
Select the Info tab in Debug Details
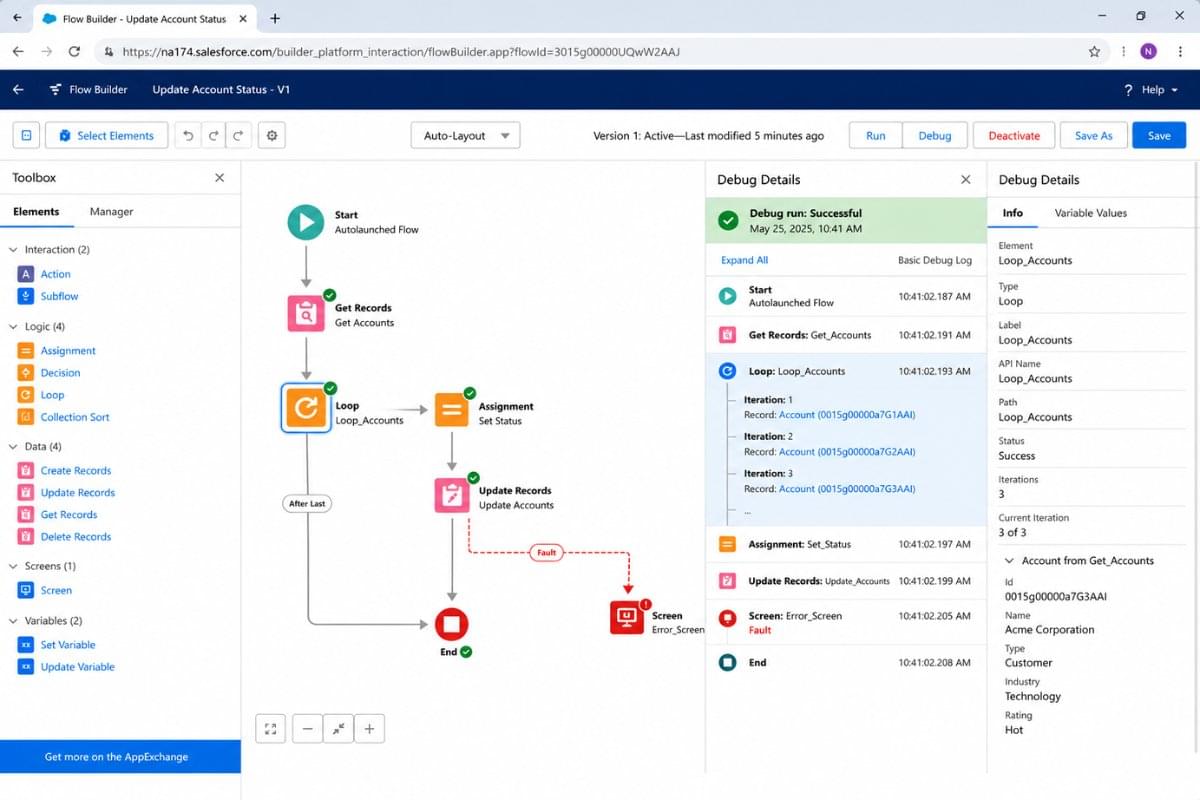click(1013, 213)
